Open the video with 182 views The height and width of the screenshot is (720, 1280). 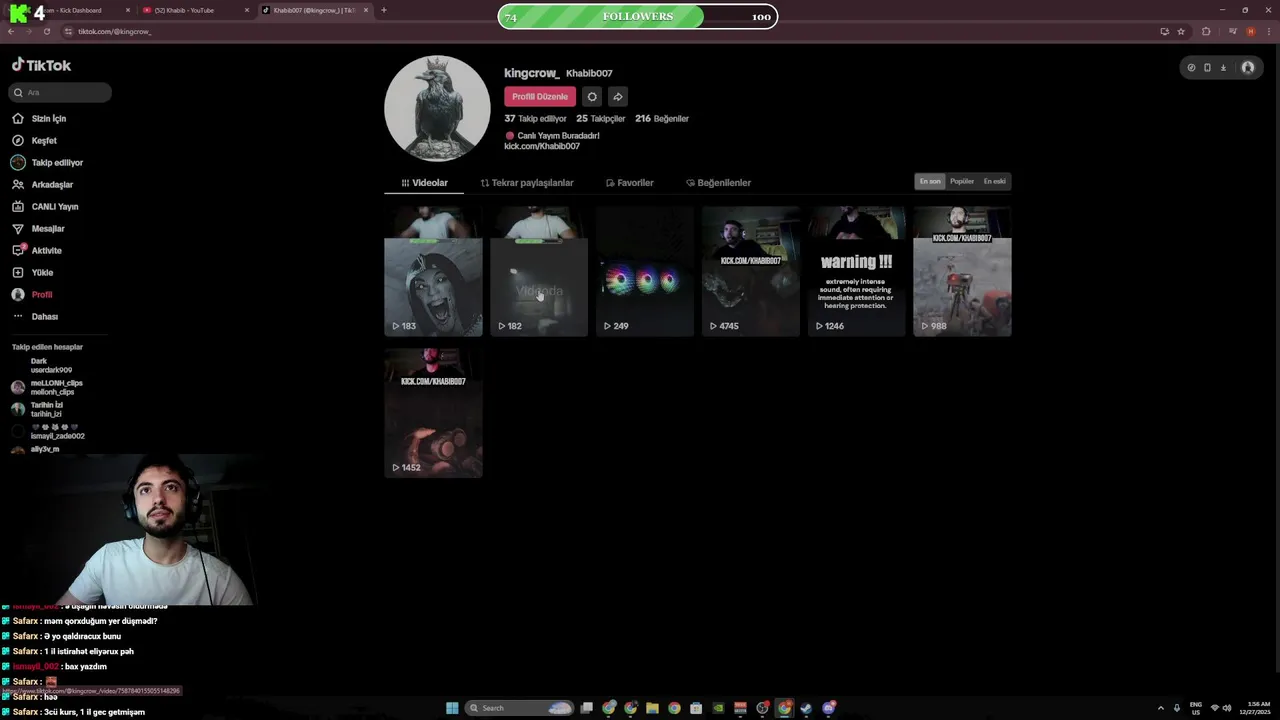[x=539, y=271]
